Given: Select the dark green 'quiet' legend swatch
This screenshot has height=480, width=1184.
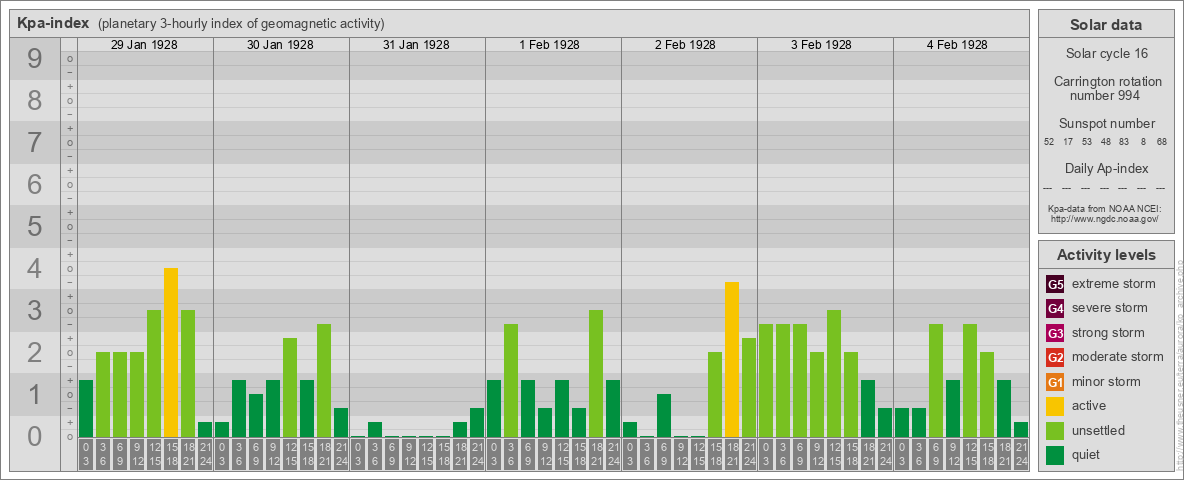Looking at the screenshot, I should click(1055, 454).
